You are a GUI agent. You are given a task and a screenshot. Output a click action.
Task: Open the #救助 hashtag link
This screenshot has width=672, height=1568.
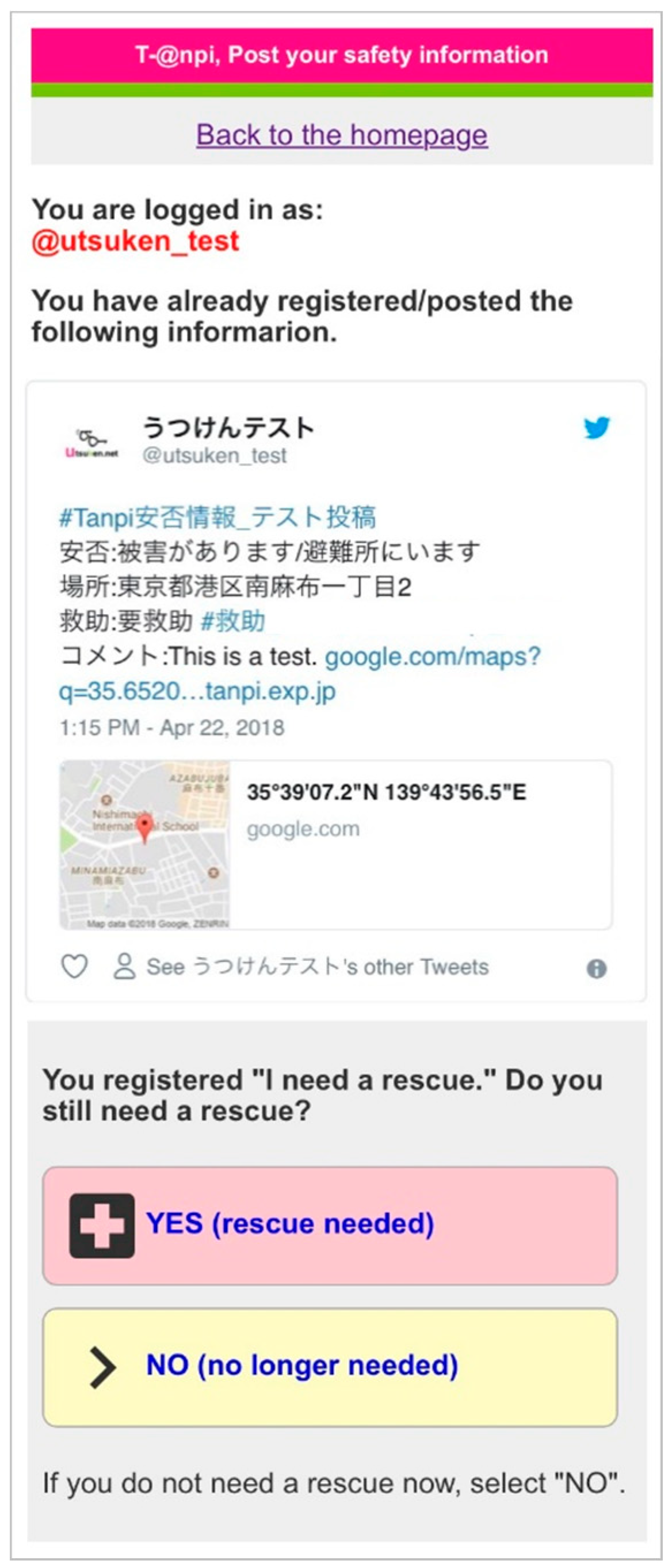[x=232, y=621]
